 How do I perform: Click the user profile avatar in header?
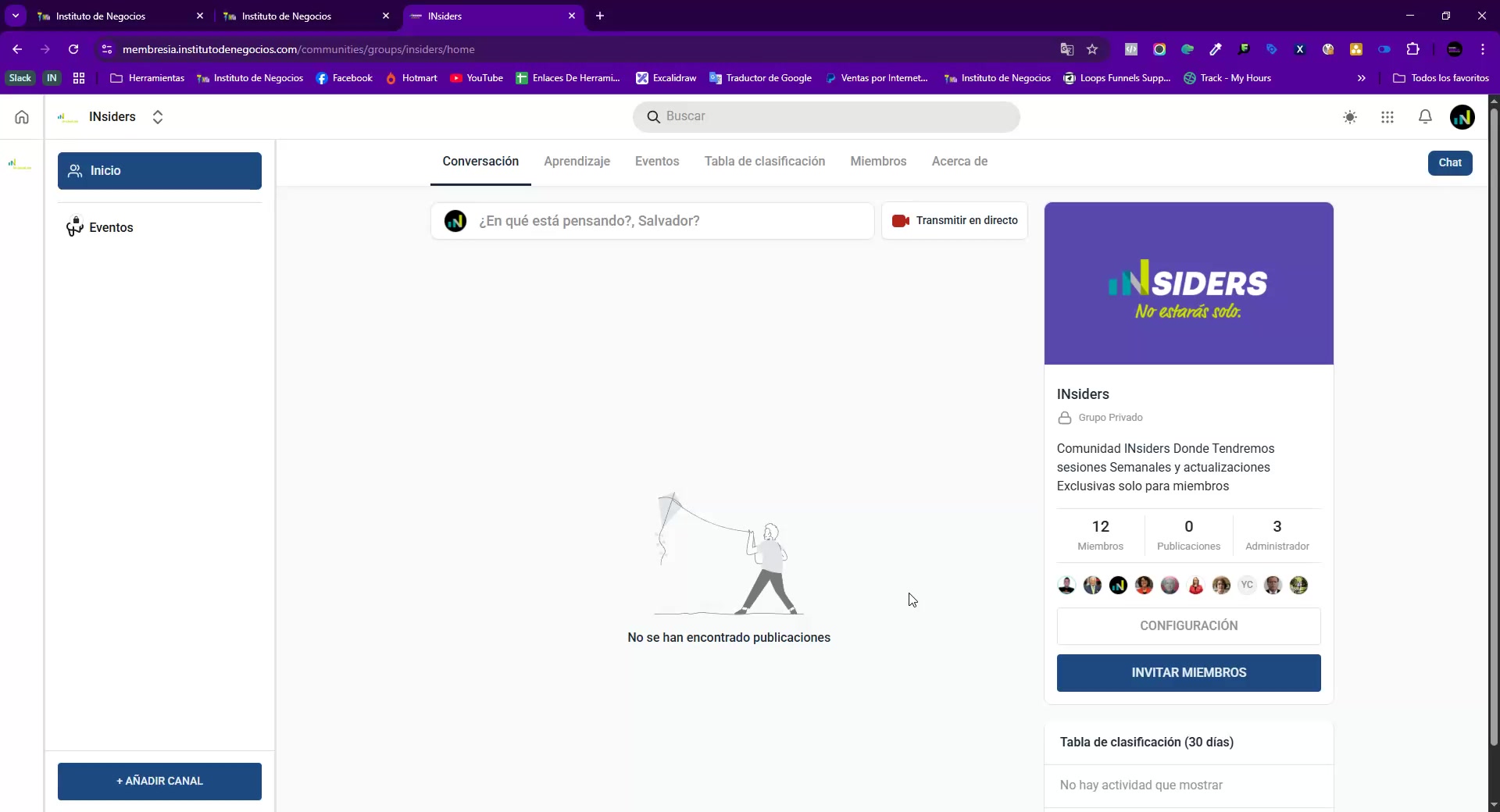(1462, 117)
